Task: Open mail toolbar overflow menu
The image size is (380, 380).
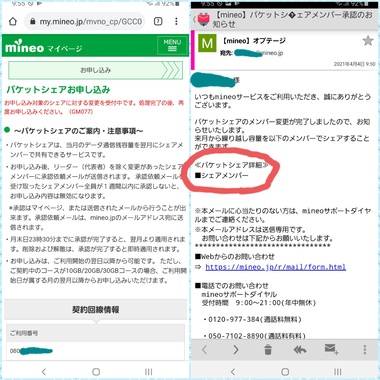Action: click(x=365, y=350)
